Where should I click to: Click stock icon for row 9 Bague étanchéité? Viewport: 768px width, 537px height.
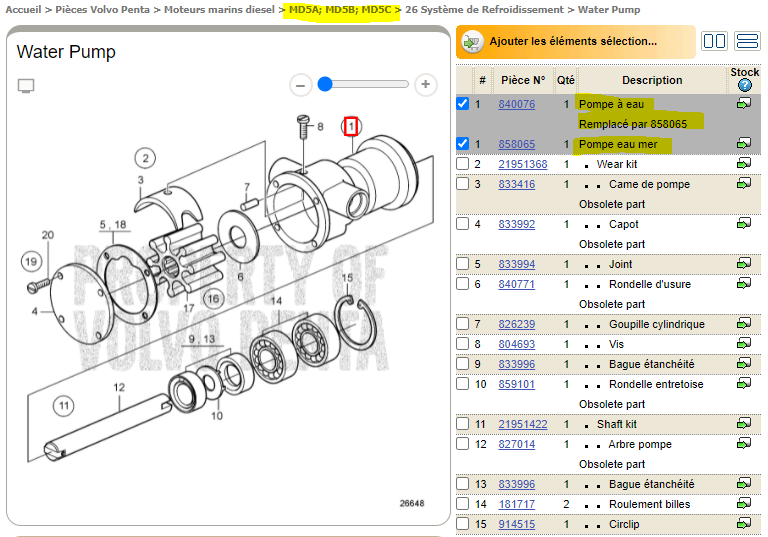[744, 364]
